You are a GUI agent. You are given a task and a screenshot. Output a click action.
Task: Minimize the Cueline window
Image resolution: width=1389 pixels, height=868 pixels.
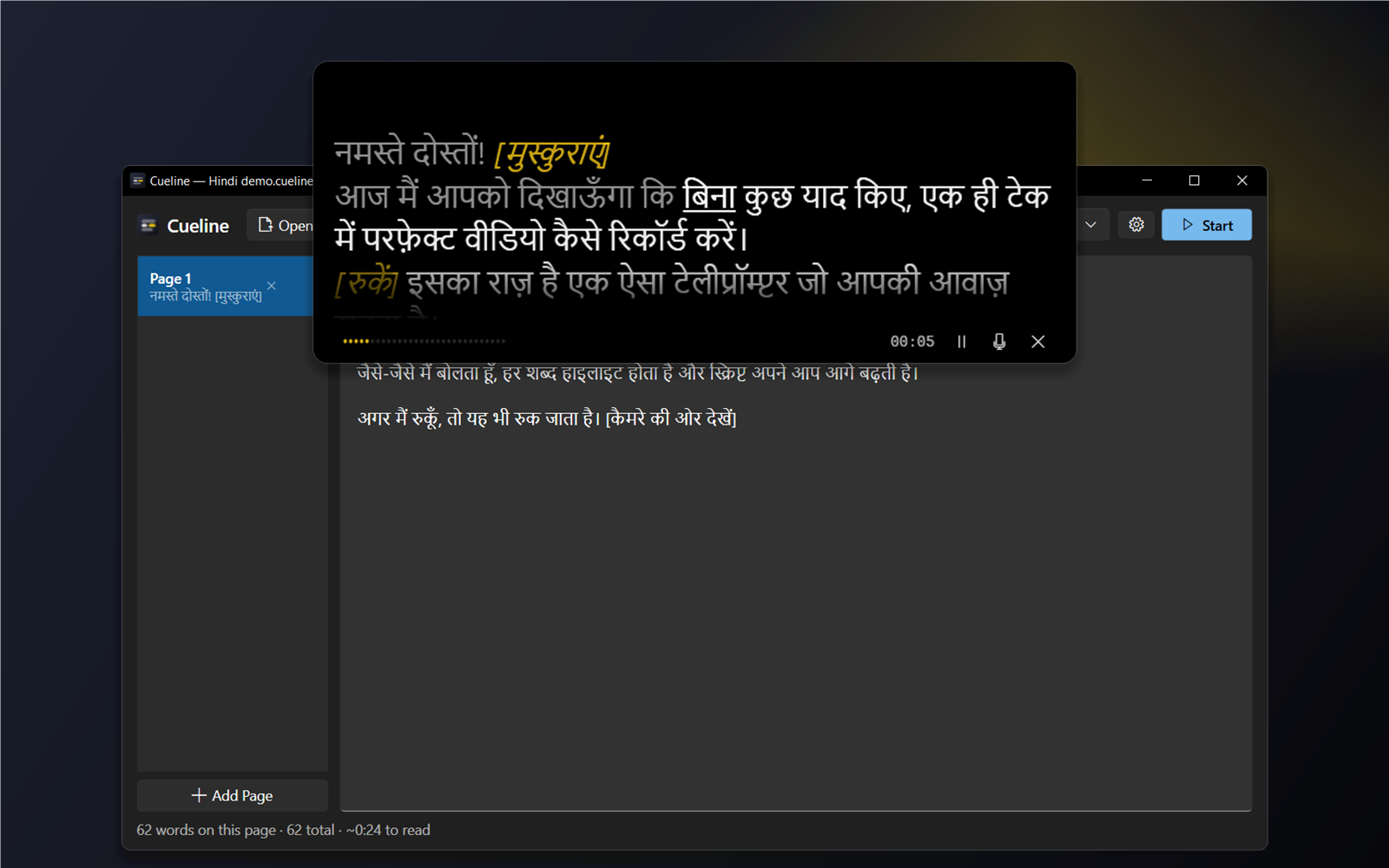click(1147, 181)
